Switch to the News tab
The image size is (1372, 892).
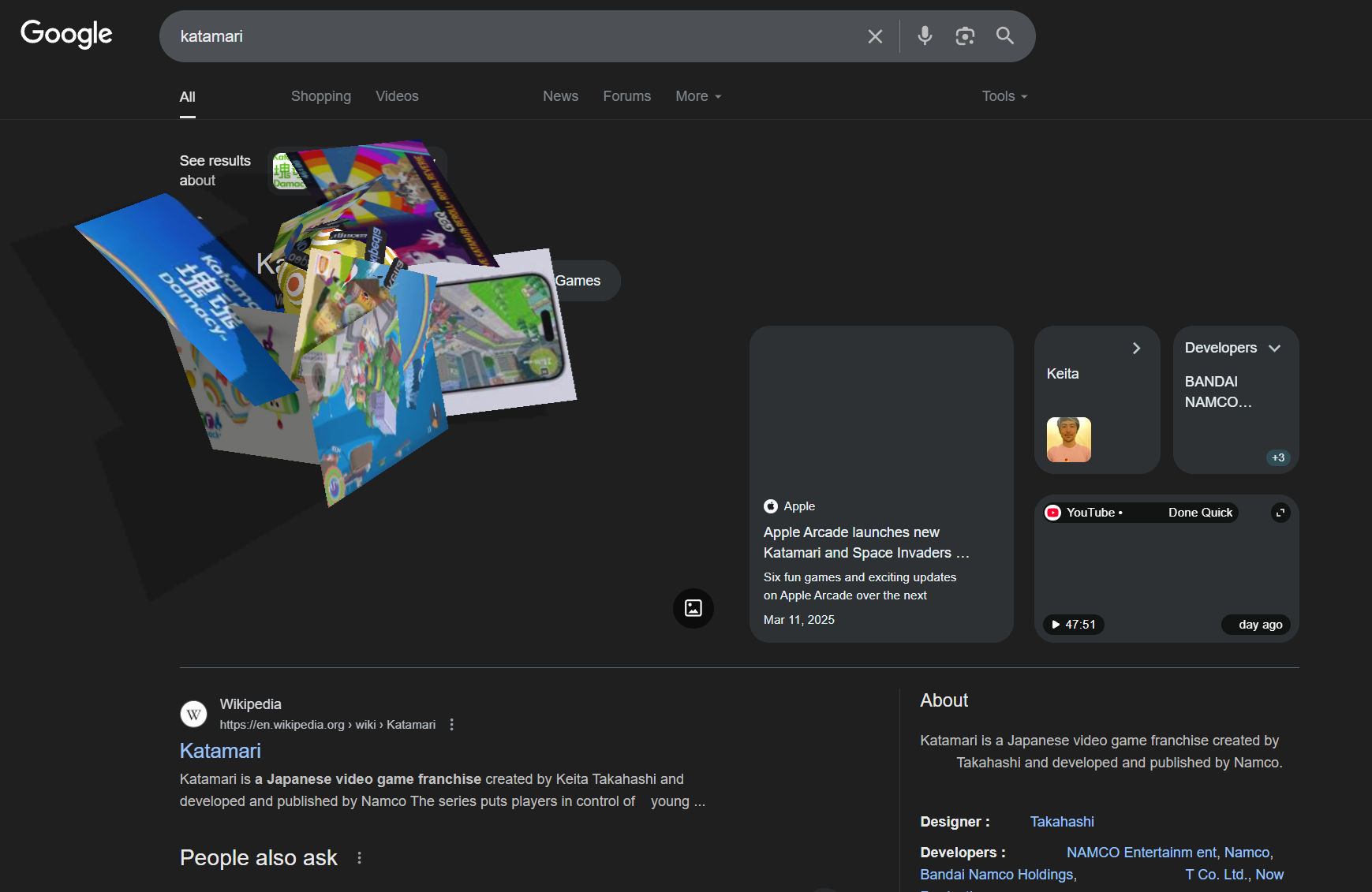pyautogui.click(x=561, y=96)
